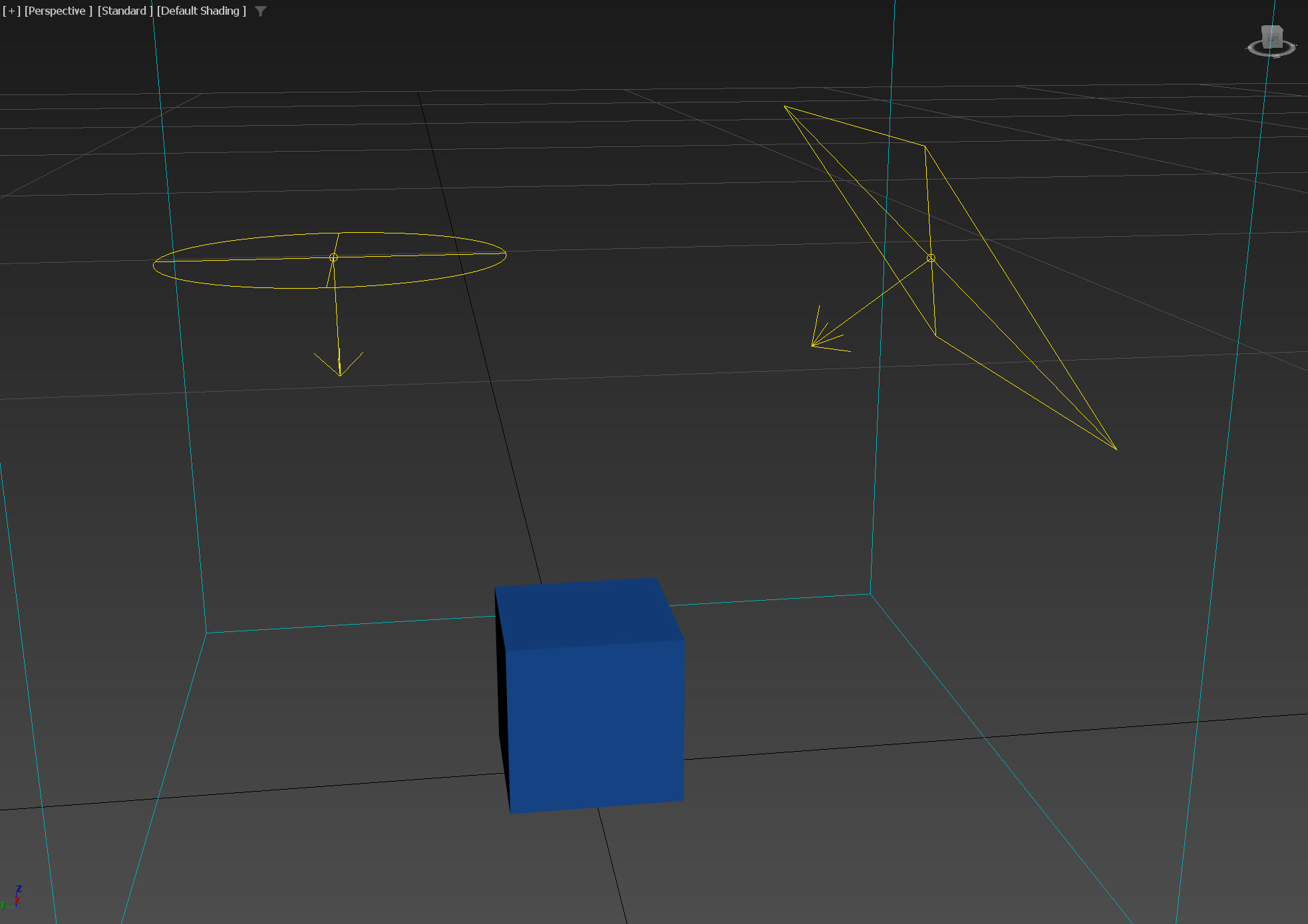Click the disc light center point

point(333,257)
